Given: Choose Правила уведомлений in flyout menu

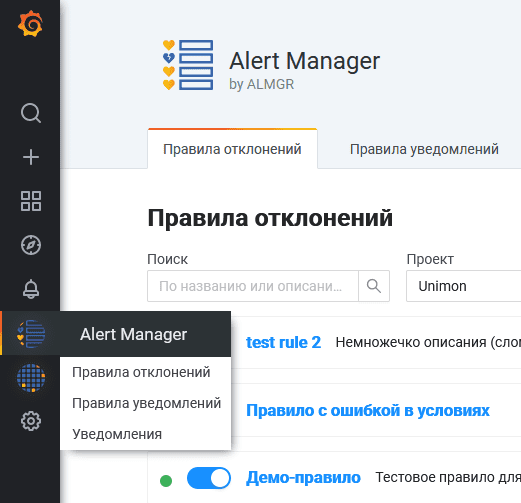Looking at the screenshot, I should 146,403.
